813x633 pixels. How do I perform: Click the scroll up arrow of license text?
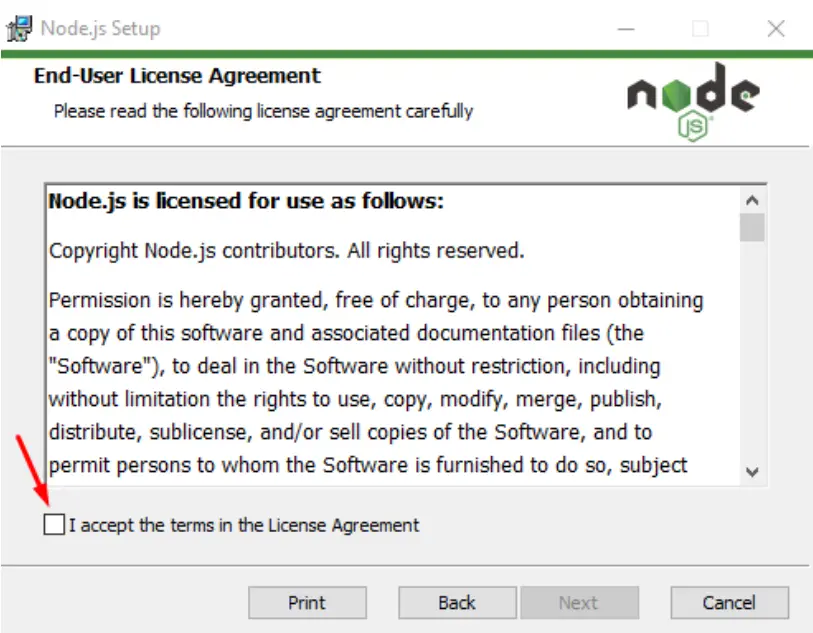pos(752,200)
